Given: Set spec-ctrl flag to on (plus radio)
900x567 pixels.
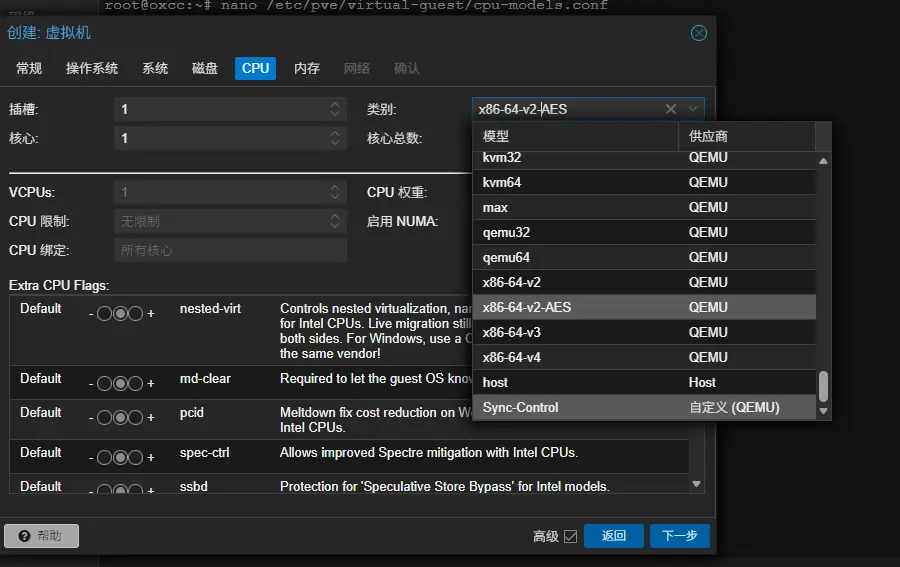Looking at the screenshot, I should tap(135, 457).
